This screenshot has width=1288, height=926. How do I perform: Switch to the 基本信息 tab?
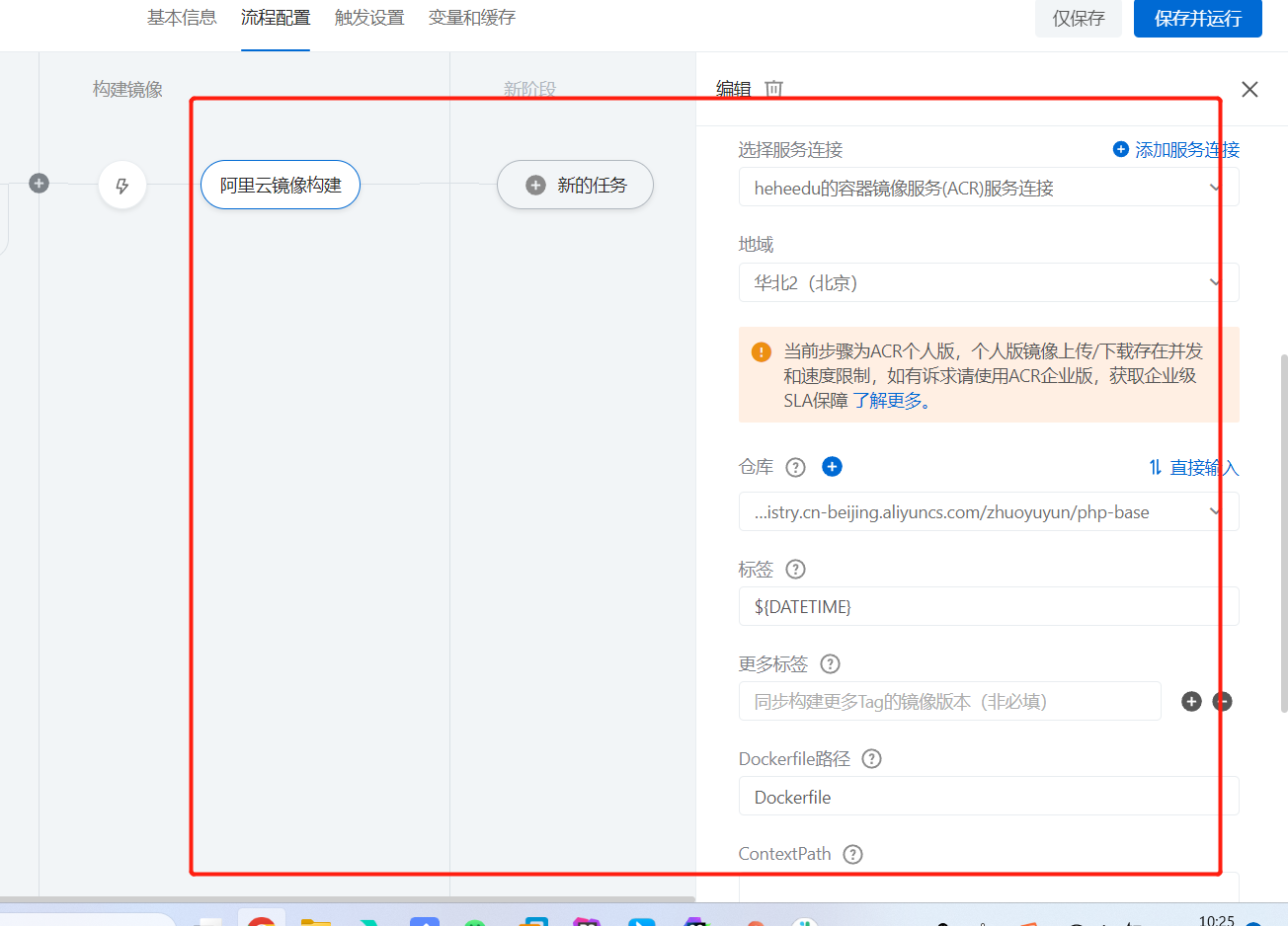click(182, 17)
